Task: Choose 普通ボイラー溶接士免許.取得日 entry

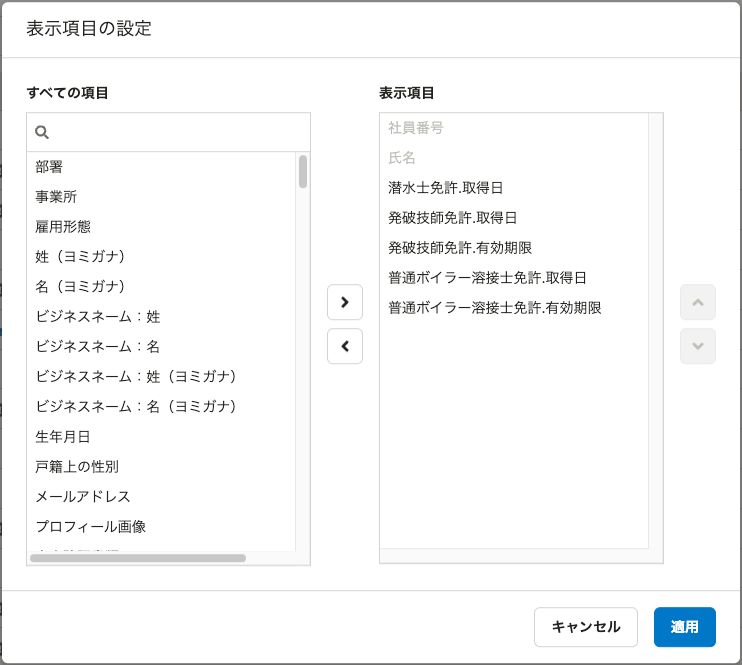Action: (x=487, y=278)
